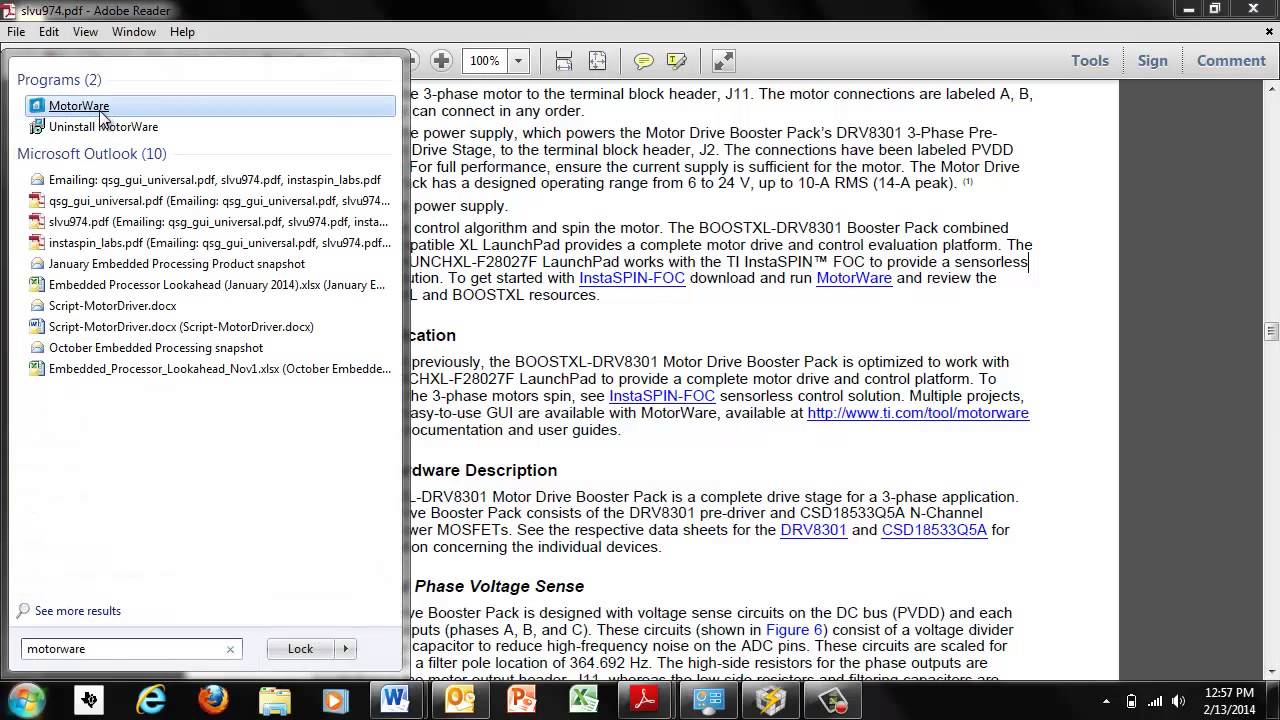Image resolution: width=1280 pixels, height=720 pixels.
Task: Open Windows Explorer folder in taskbar
Action: [275, 700]
